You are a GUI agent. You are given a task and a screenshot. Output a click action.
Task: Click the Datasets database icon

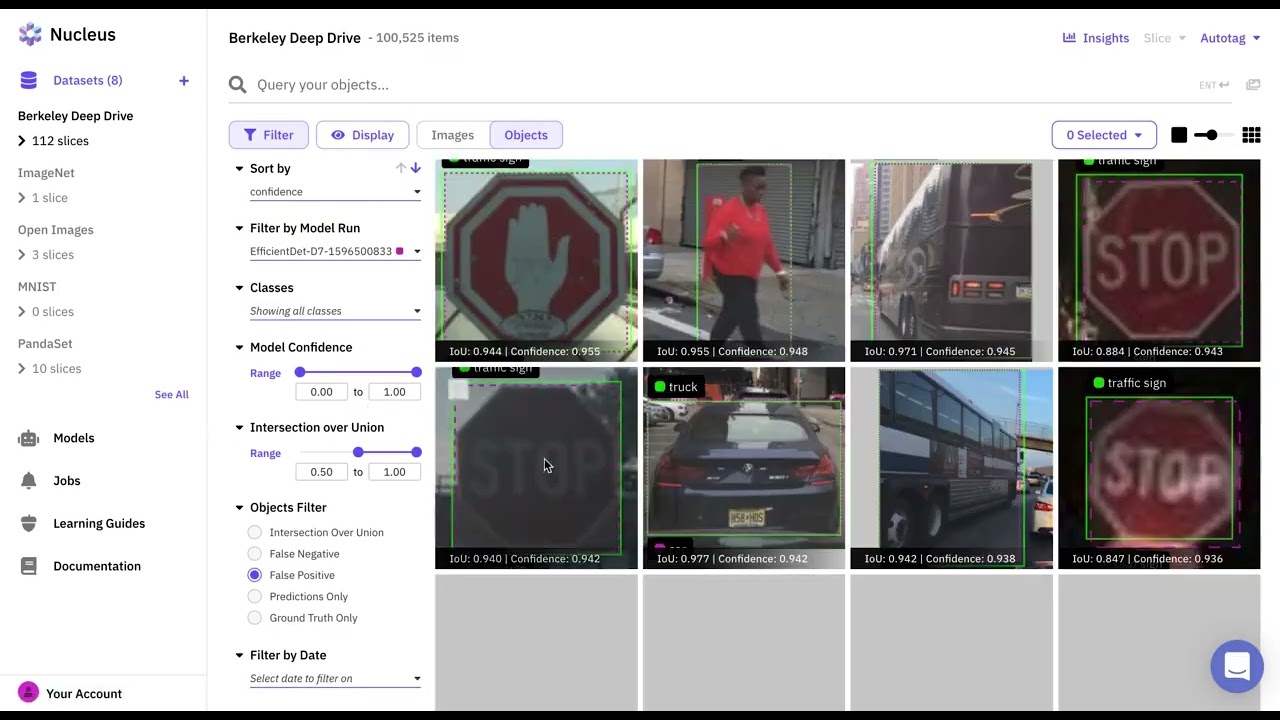[29, 80]
